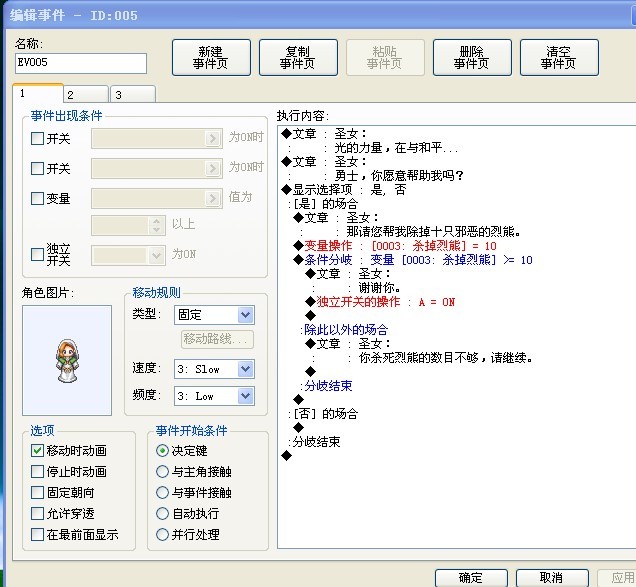Switch to event page tab 2
The width and height of the screenshot is (636, 587).
86,95
